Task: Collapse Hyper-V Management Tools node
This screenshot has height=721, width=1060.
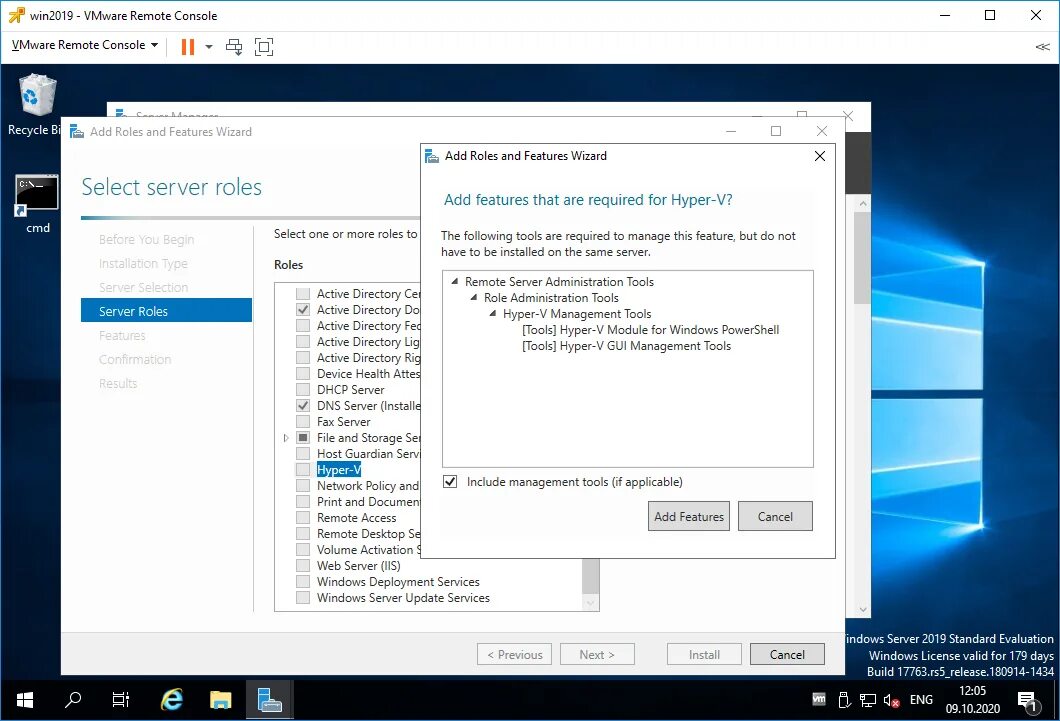Action: (493, 314)
